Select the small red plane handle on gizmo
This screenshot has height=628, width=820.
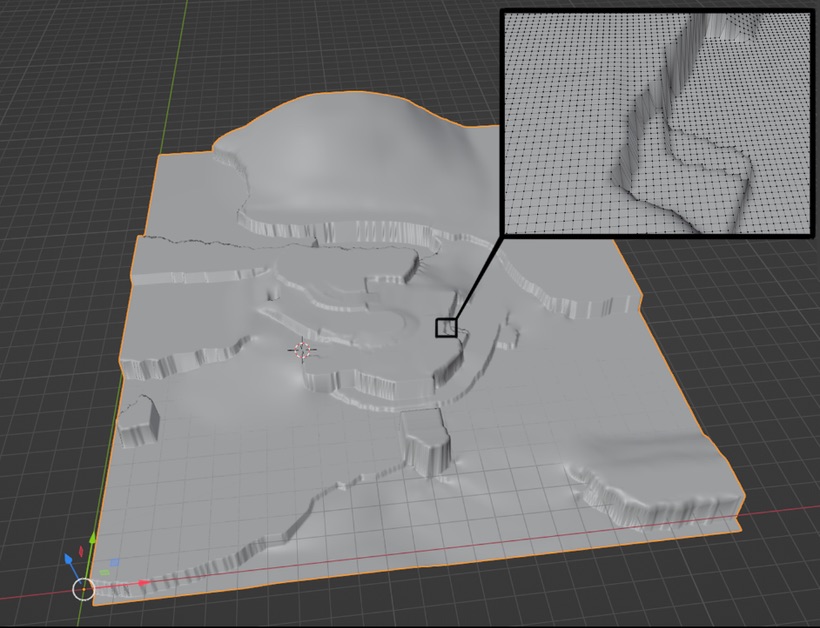click(x=81, y=550)
